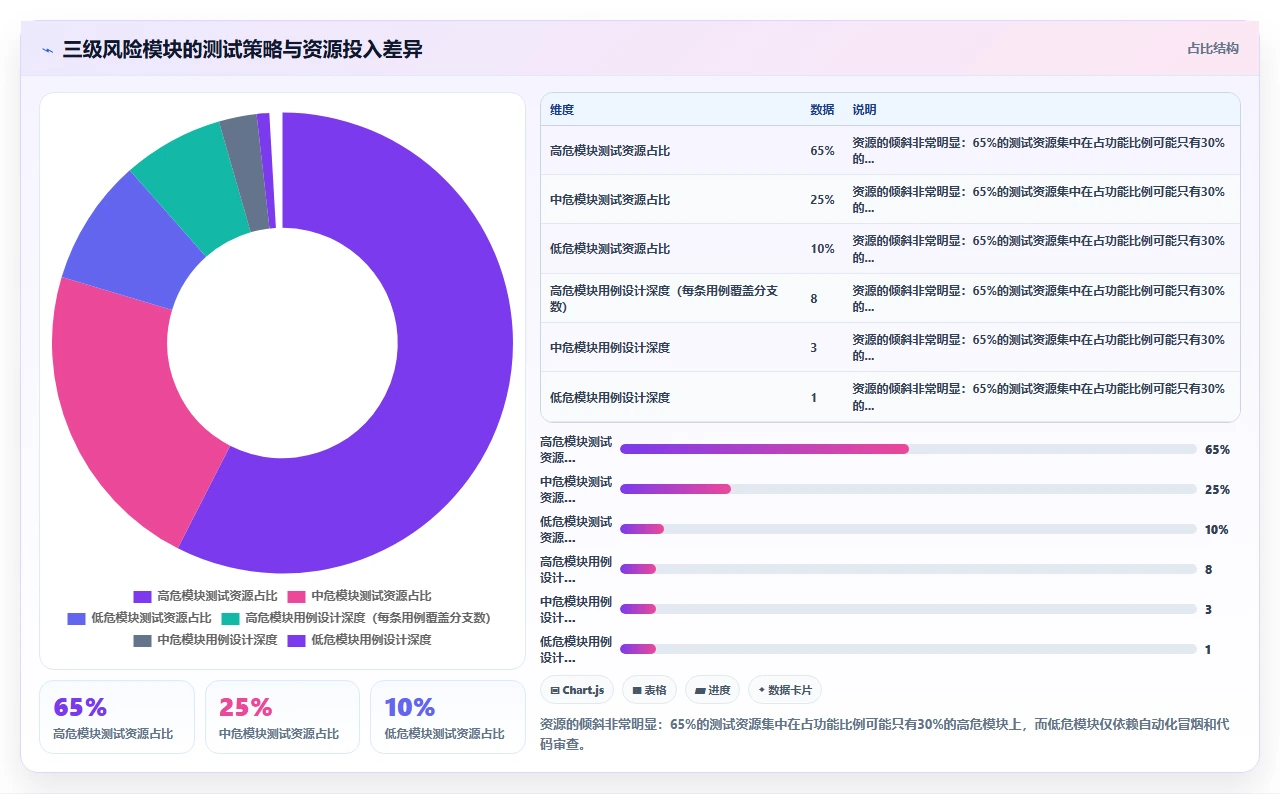The width and height of the screenshot is (1280, 794).
Task: Toggle legend entry 高危模块用例设计深度（每条用例覆盖分支数）
Action: pos(356,618)
